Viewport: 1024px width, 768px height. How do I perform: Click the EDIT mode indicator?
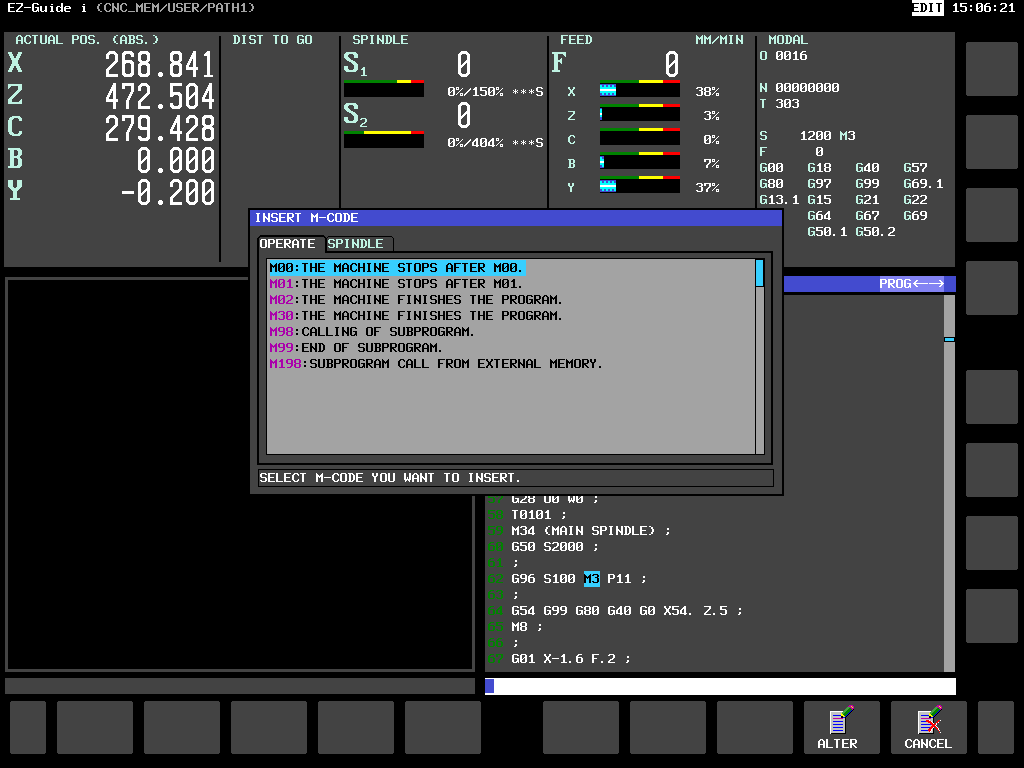coord(927,8)
